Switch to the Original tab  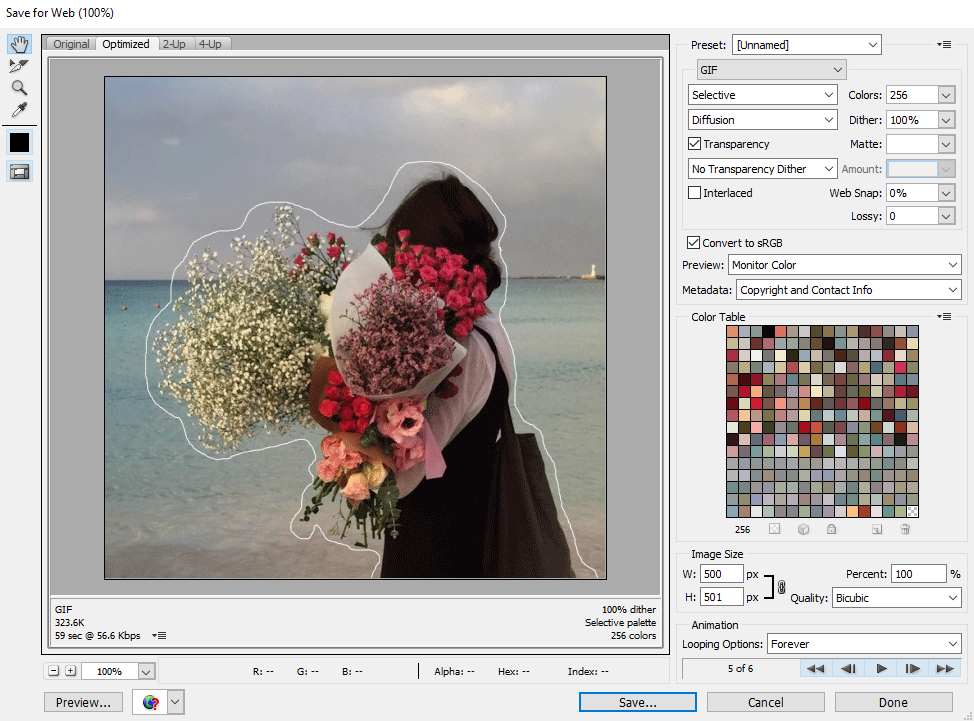tap(71, 44)
